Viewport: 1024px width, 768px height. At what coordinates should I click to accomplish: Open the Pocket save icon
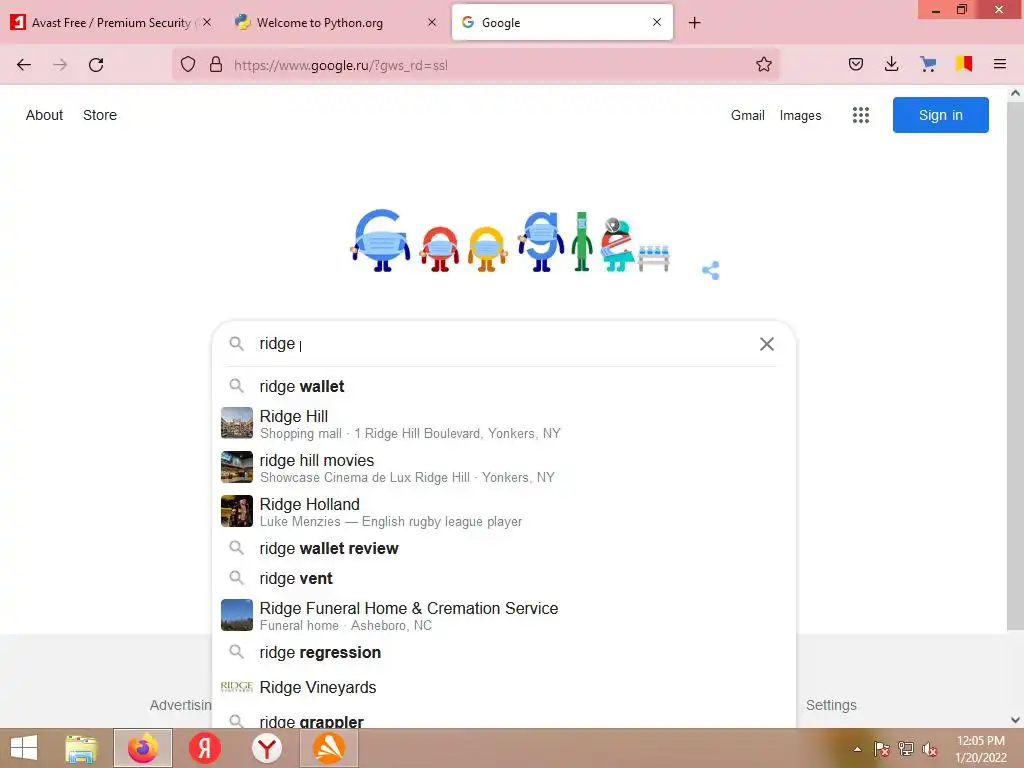point(856,64)
